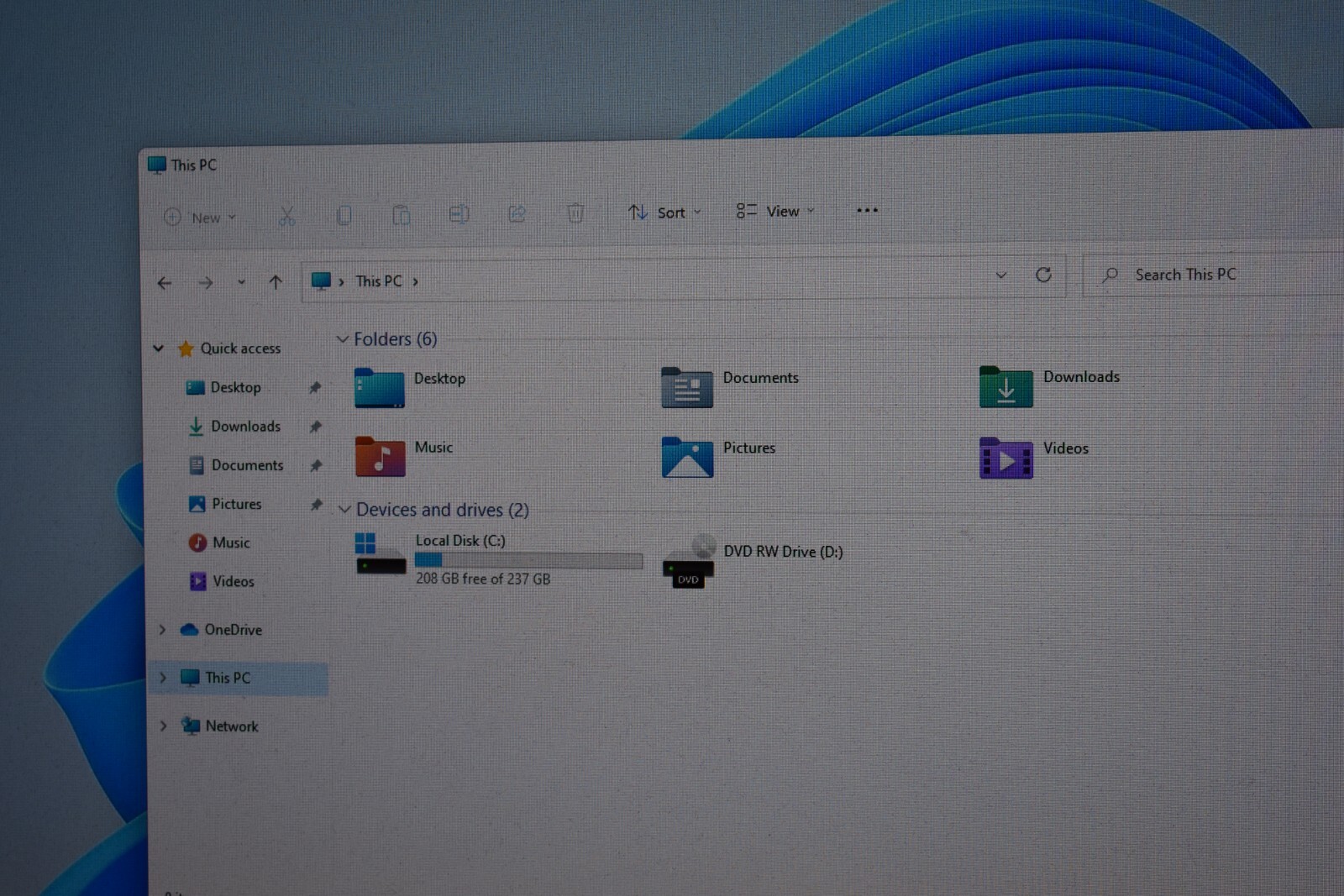Click the Back navigation arrow
The width and height of the screenshot is (1344, 896).
(x=165, y=283)
